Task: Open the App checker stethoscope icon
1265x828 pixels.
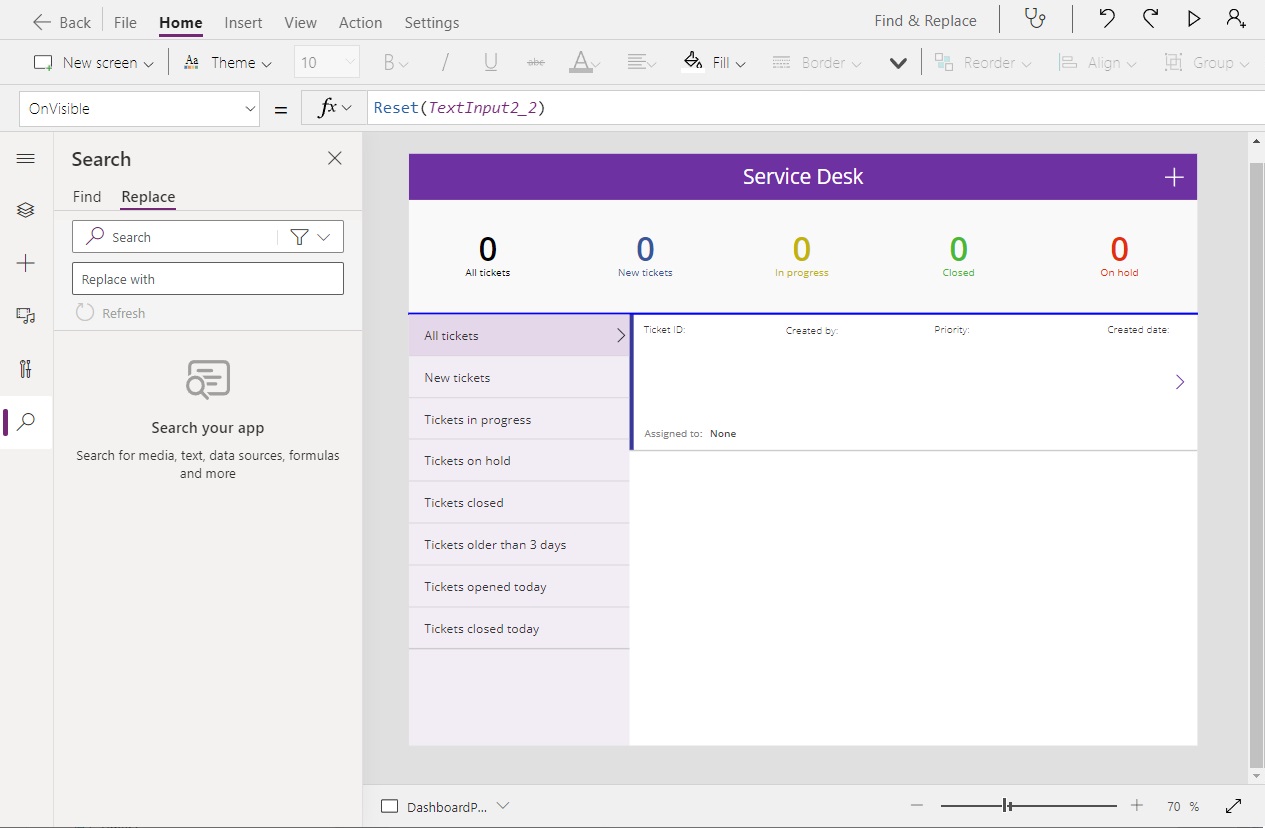Action: pos(1036,19)
